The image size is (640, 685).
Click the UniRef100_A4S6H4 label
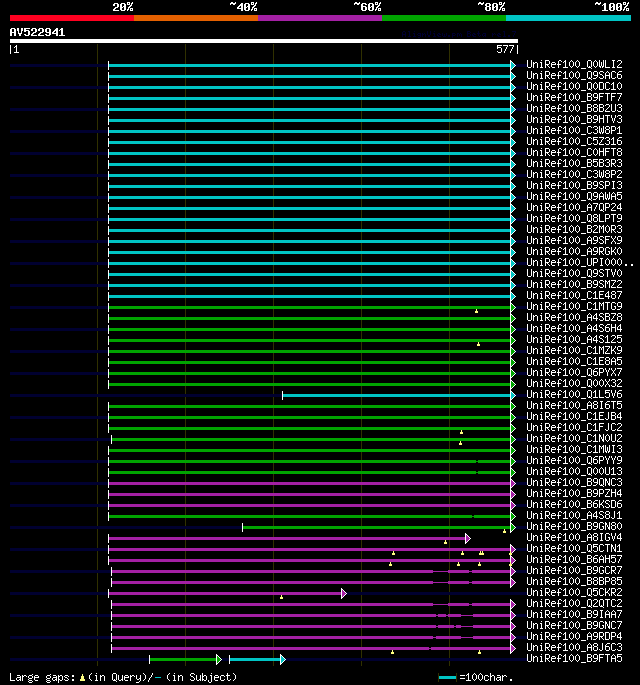point(574,329)
